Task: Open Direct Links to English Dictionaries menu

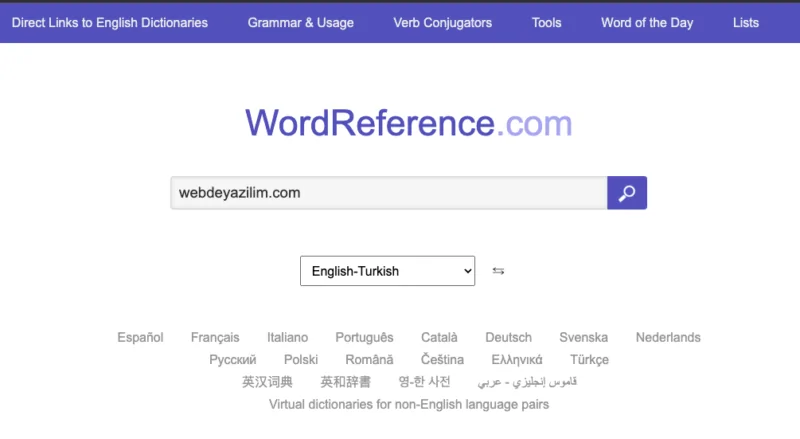Action: tap(110, 23)
